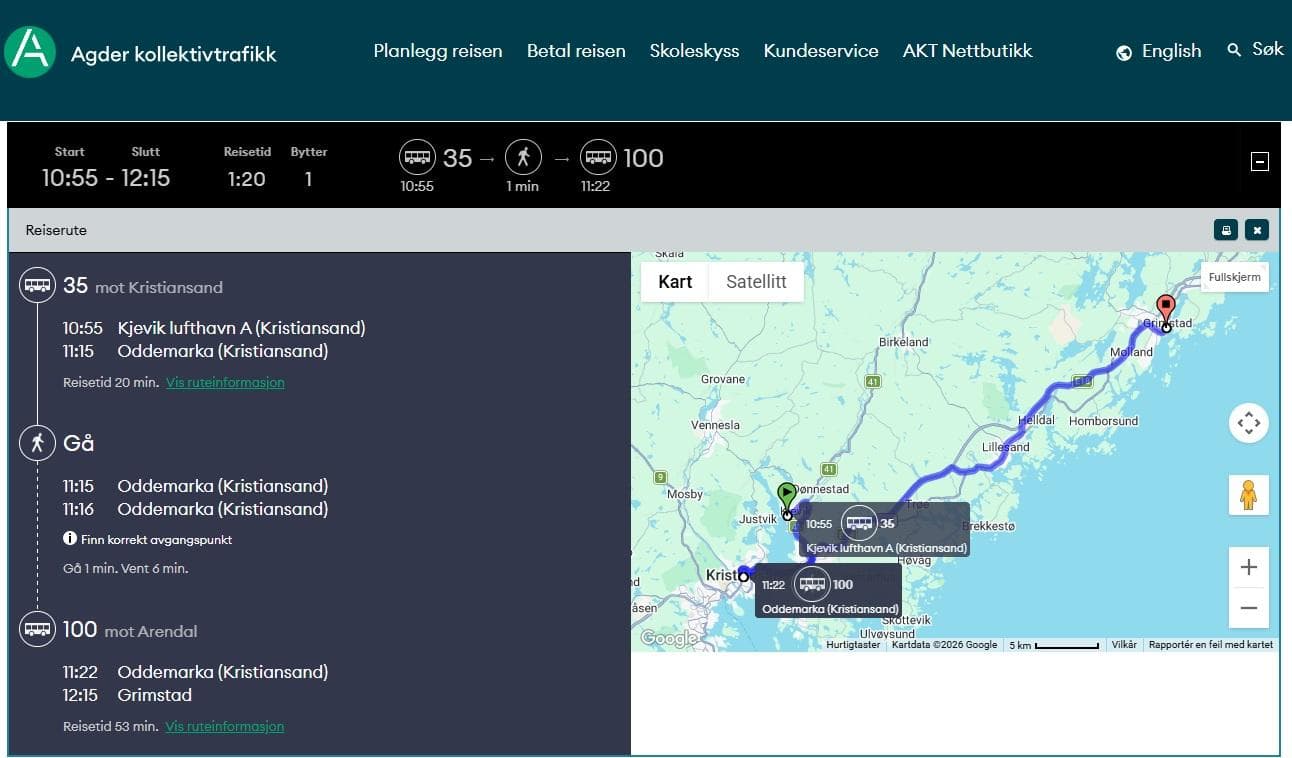1292x758 pixels.
Task: Click the print icon in Reiserute bar
Action: tap(1225, 230)
